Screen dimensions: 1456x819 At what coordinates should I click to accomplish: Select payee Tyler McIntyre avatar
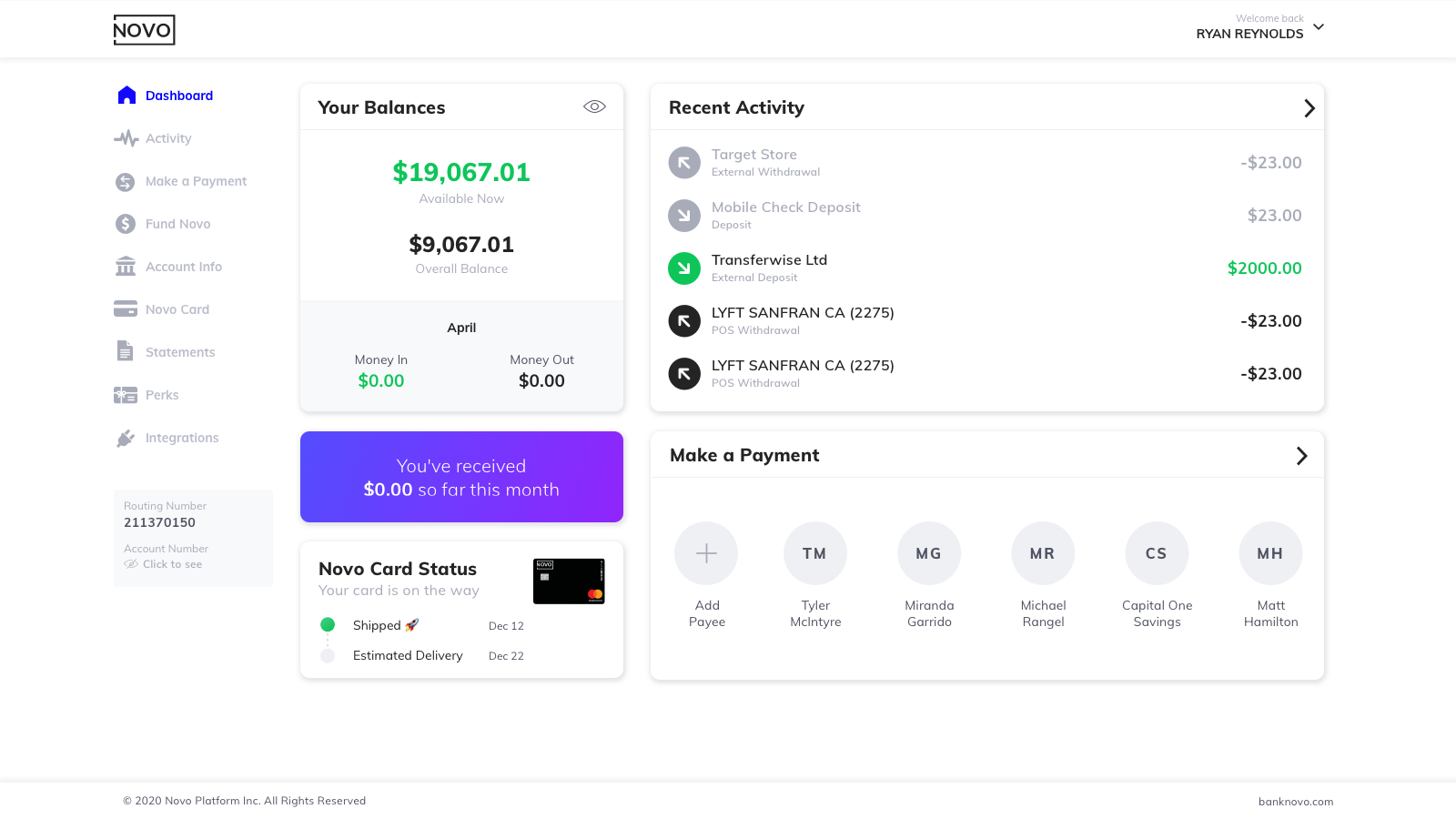pos(815,553)
